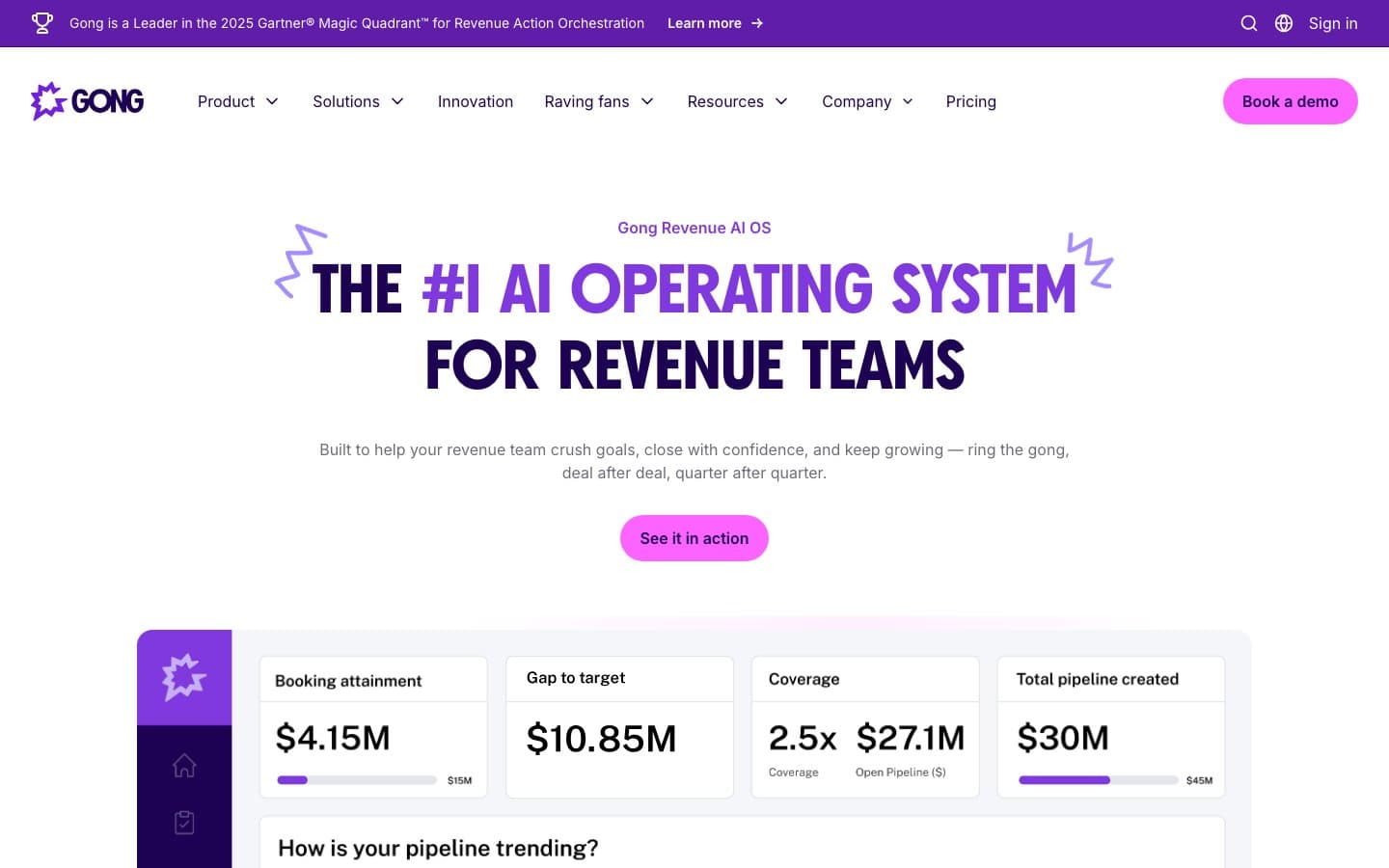Click the Gap to target card title
Viewport: 1389px width, 868px height.
pyautogui.click(x=576, y=678)
